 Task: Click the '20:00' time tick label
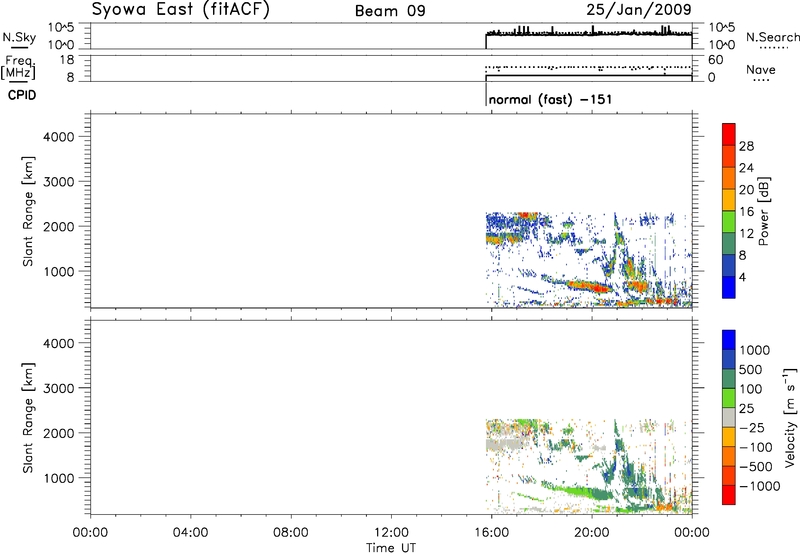point(591,533)
